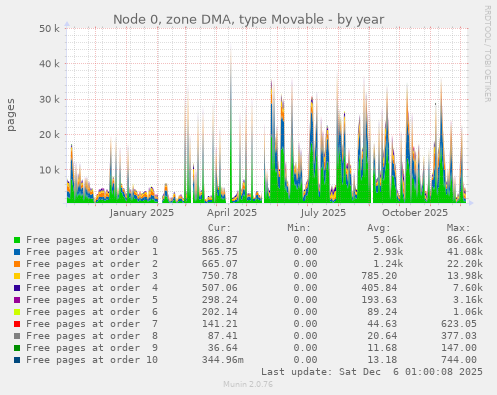Click the current value 565.75
Screen dimensions: 497x395
[220, 252]
